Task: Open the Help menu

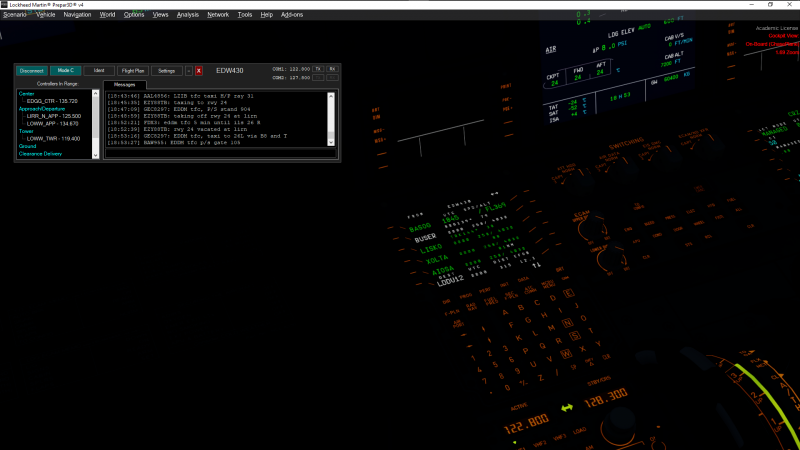Action: coord(266,15)
